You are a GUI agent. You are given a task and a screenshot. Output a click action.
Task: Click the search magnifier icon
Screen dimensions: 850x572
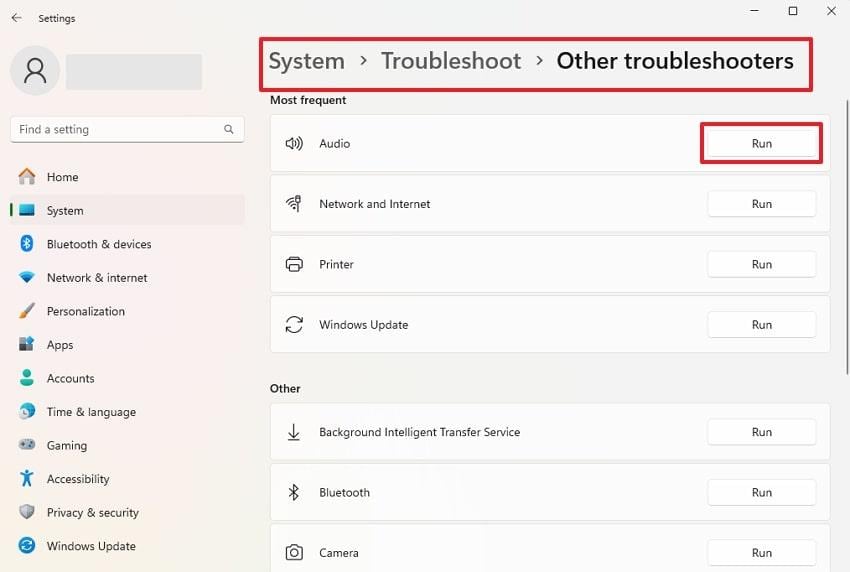tap(229, 129)
